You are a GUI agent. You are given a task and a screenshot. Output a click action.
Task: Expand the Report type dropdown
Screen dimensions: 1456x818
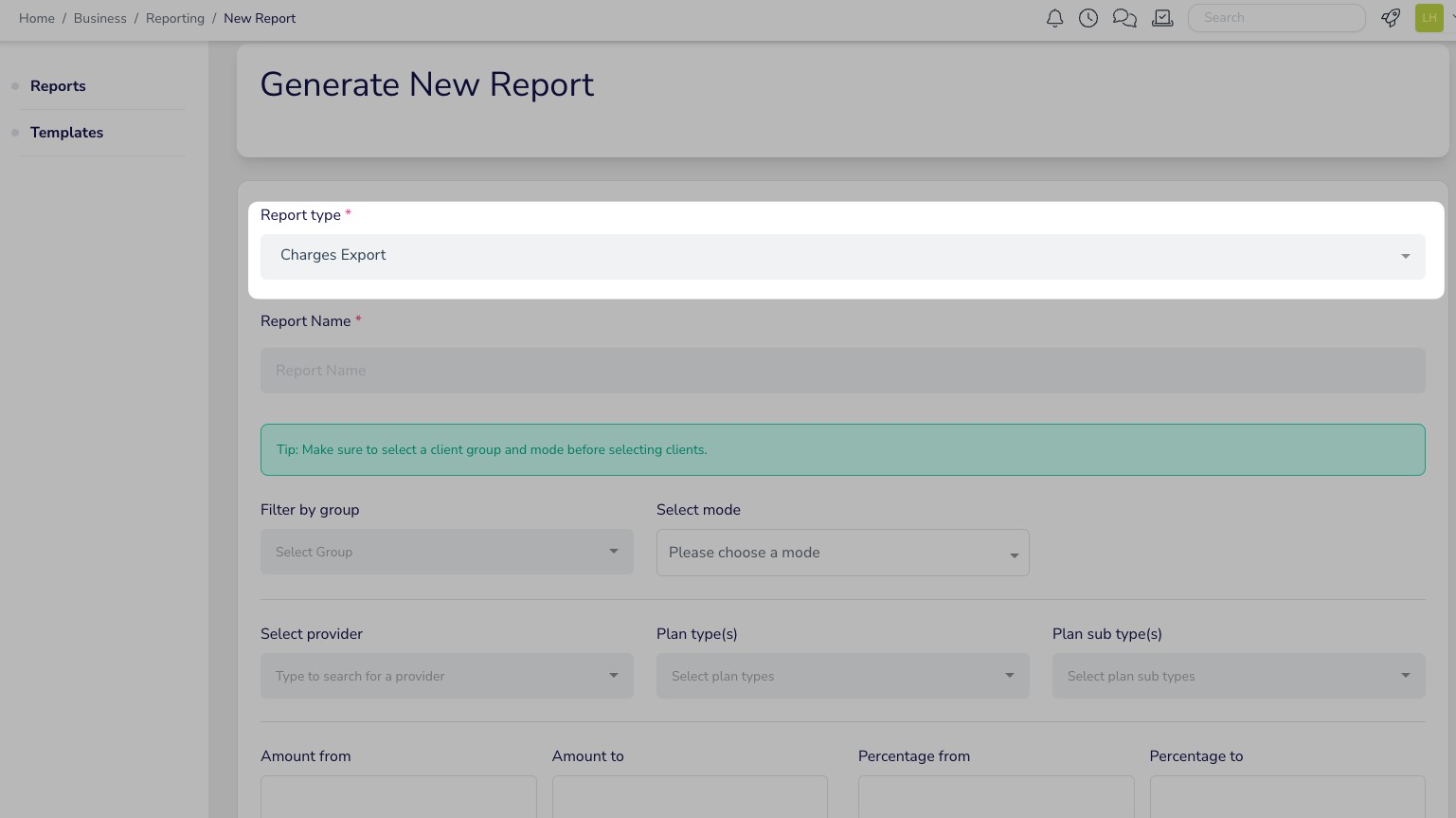tap(842, 256)
